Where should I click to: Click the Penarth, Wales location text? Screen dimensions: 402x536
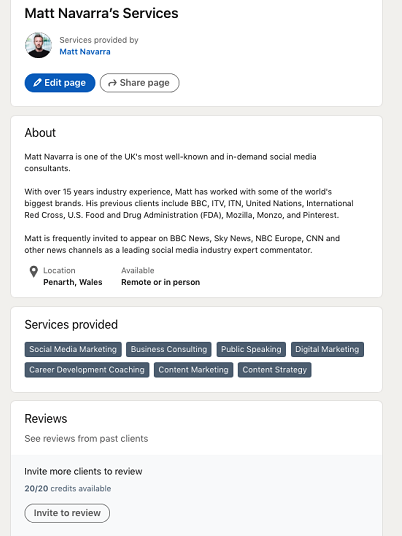tap(73, 282)
